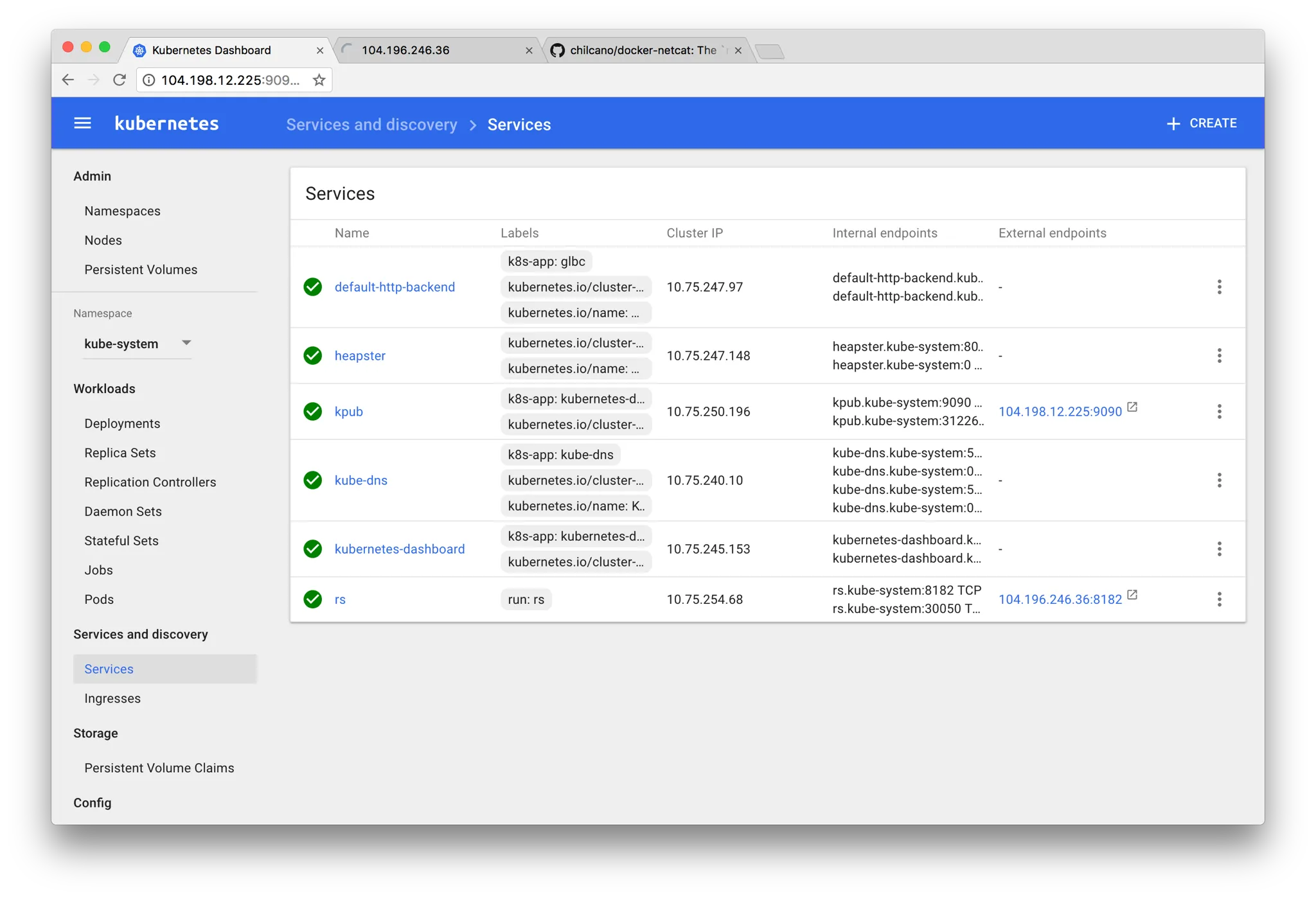This screenshot has width=1316, height=898.
Task: Bookmark the page with the star icon
Action: pyautogui.click(x=319, y=80)
